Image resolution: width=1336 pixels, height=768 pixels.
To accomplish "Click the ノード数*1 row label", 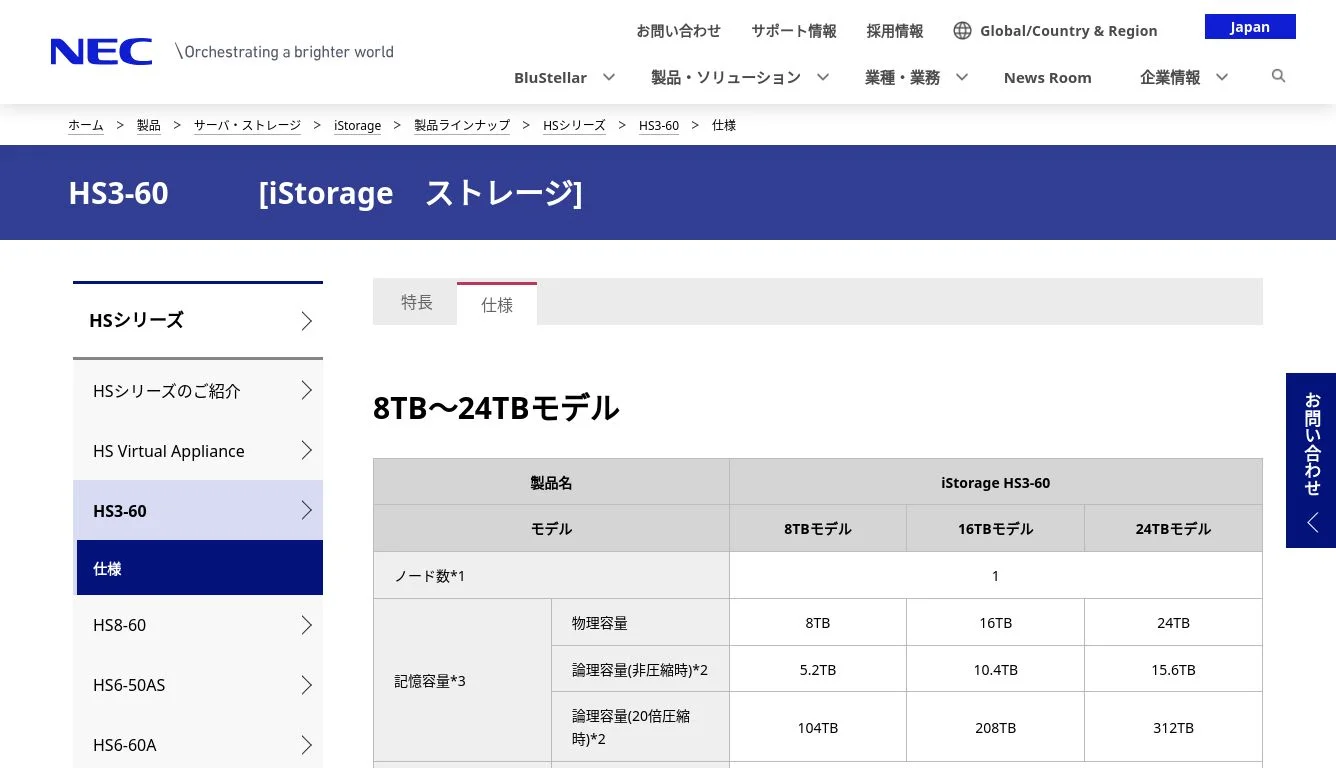I will click(x=551, y=575).
